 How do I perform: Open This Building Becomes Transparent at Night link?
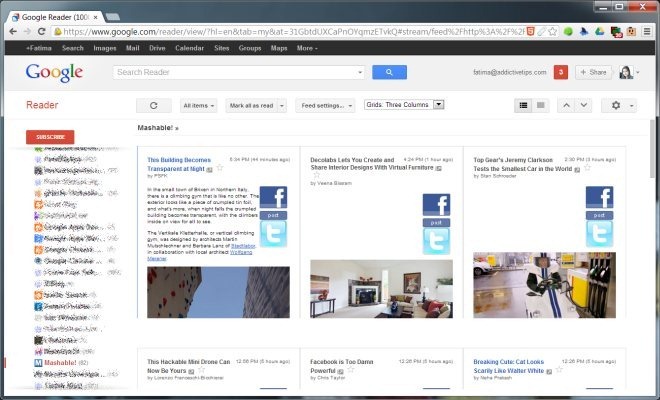point(179,164)
